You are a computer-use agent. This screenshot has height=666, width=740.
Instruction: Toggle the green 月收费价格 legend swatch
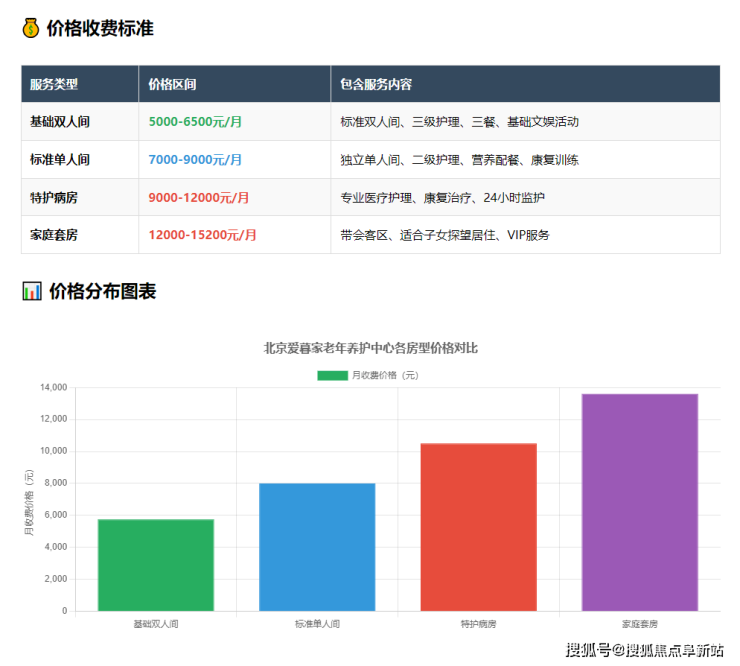(332, 375)
